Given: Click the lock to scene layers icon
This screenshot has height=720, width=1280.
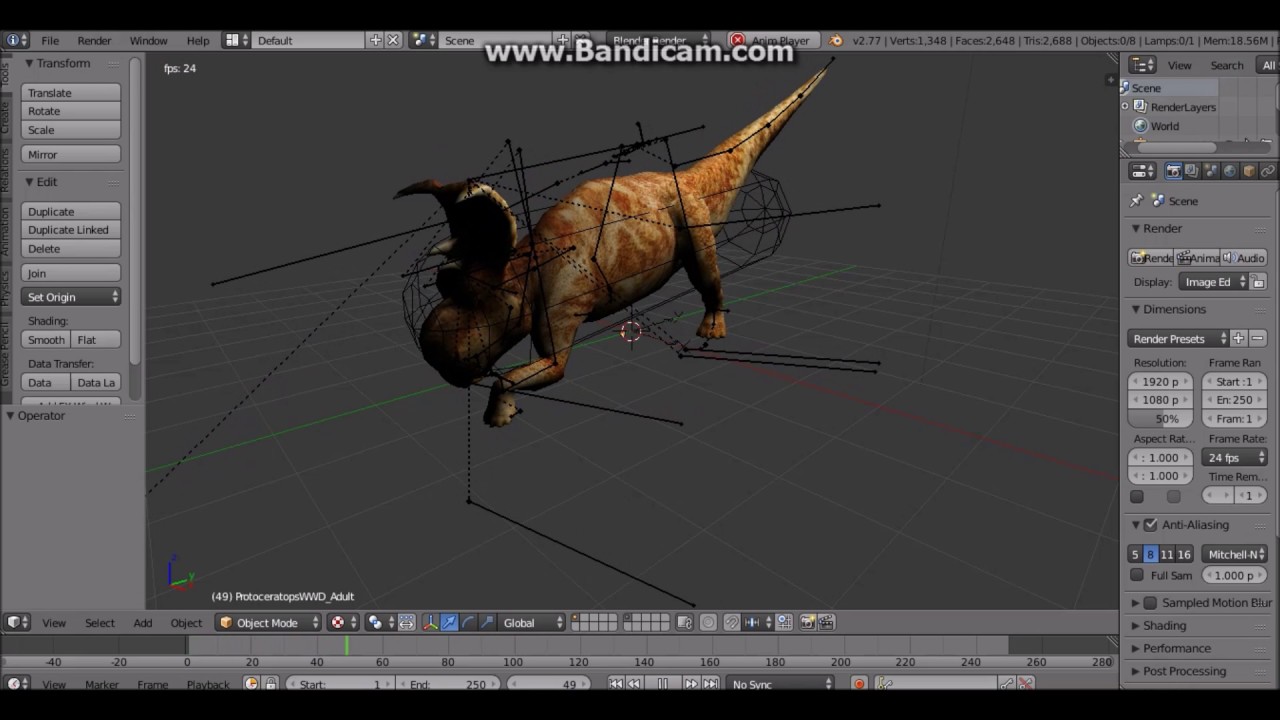Looking at the screenshot, I should 684,622.
